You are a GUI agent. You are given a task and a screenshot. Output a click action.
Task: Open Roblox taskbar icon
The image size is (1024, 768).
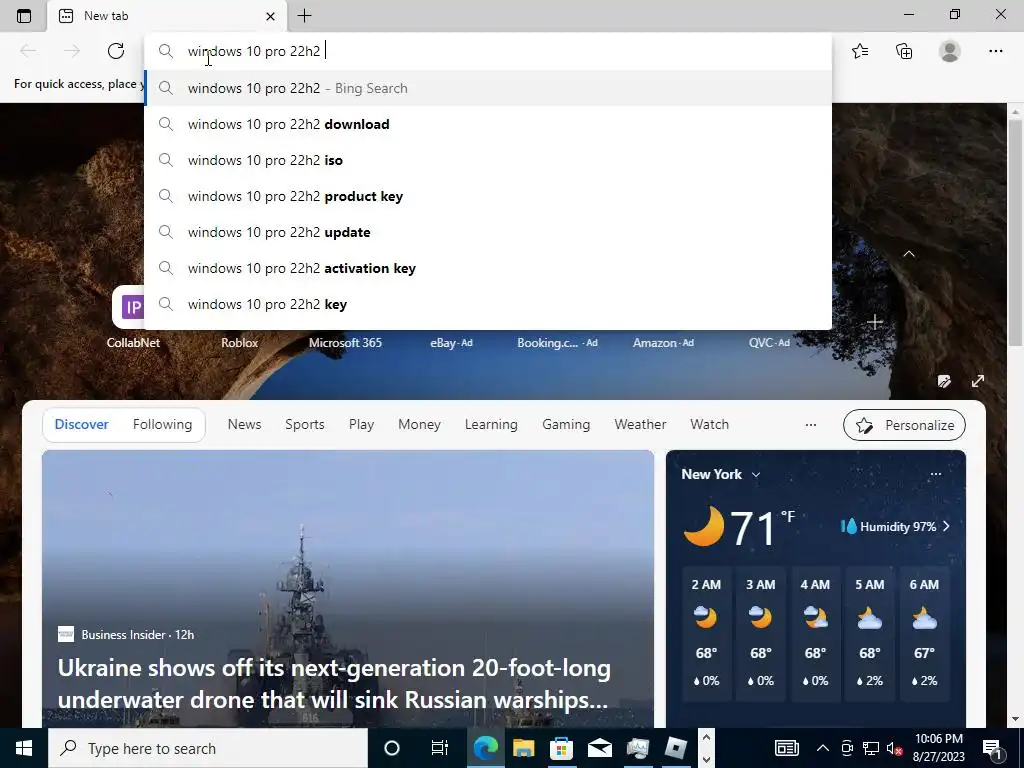point(675,748)
